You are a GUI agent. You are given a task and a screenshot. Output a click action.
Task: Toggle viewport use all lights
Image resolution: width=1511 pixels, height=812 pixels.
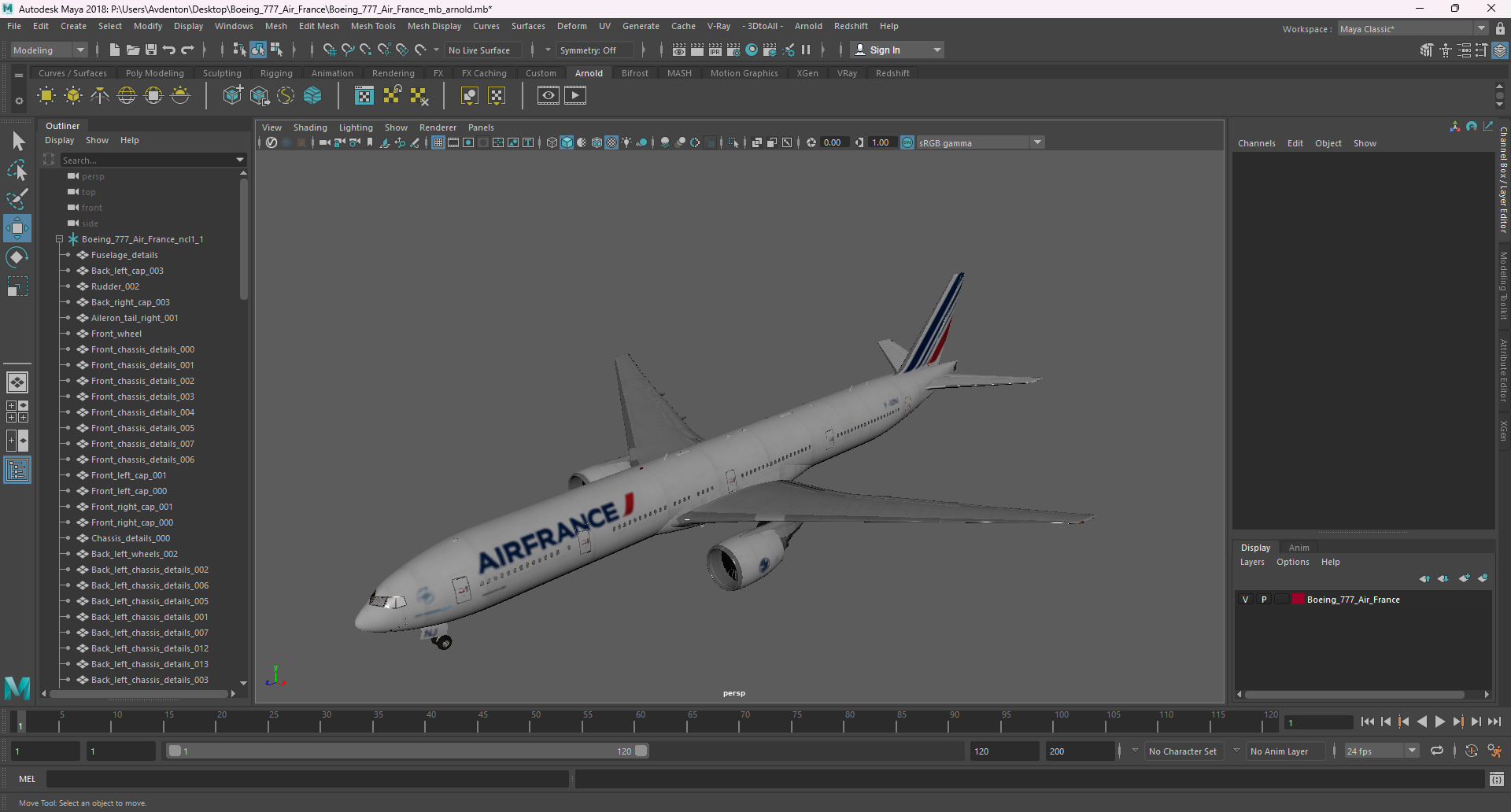point(626,142)
